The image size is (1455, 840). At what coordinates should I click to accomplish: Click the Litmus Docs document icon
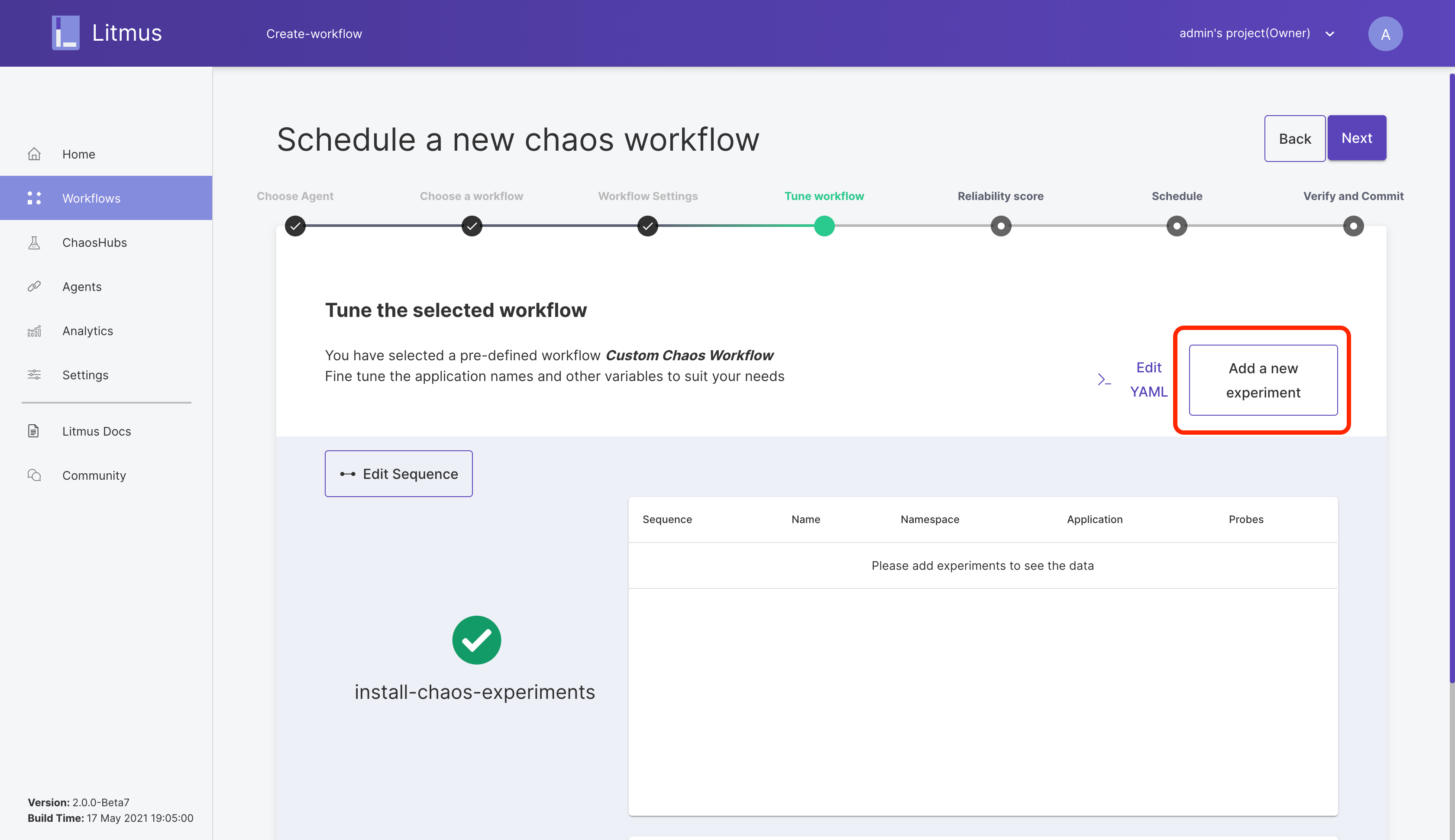[x=34, y=431]
